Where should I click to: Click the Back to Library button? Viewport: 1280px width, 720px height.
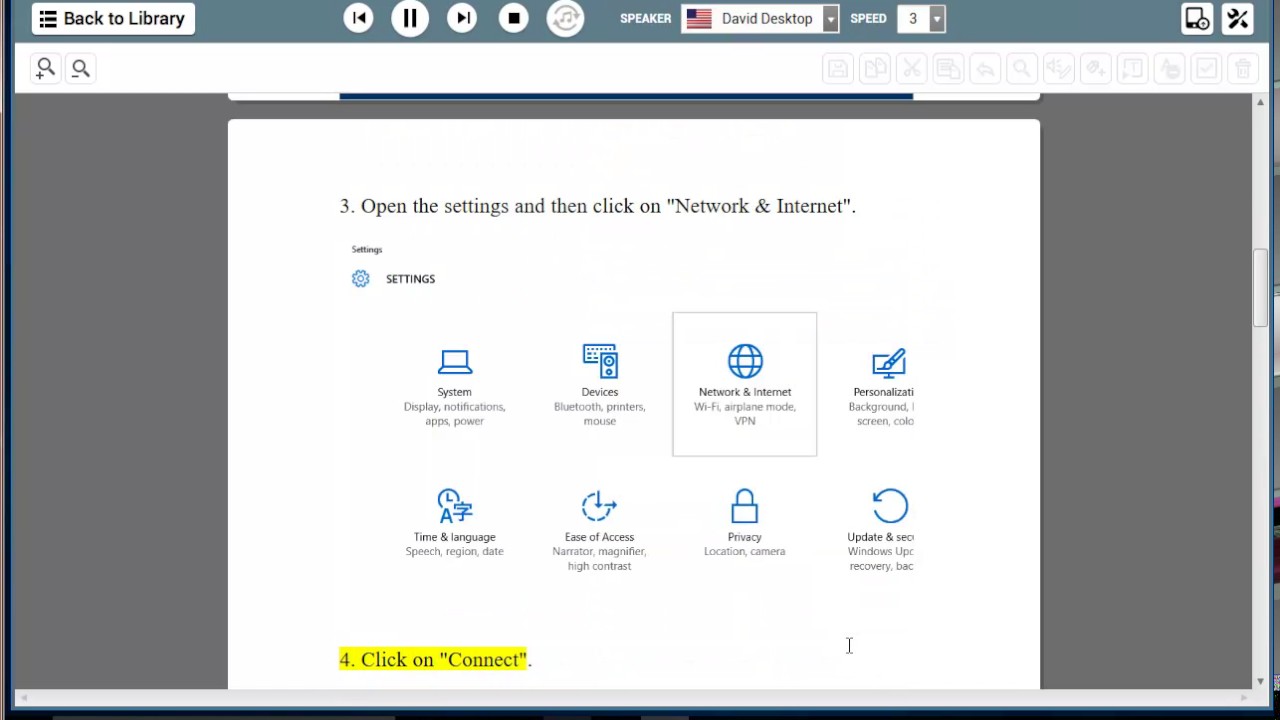113,18
